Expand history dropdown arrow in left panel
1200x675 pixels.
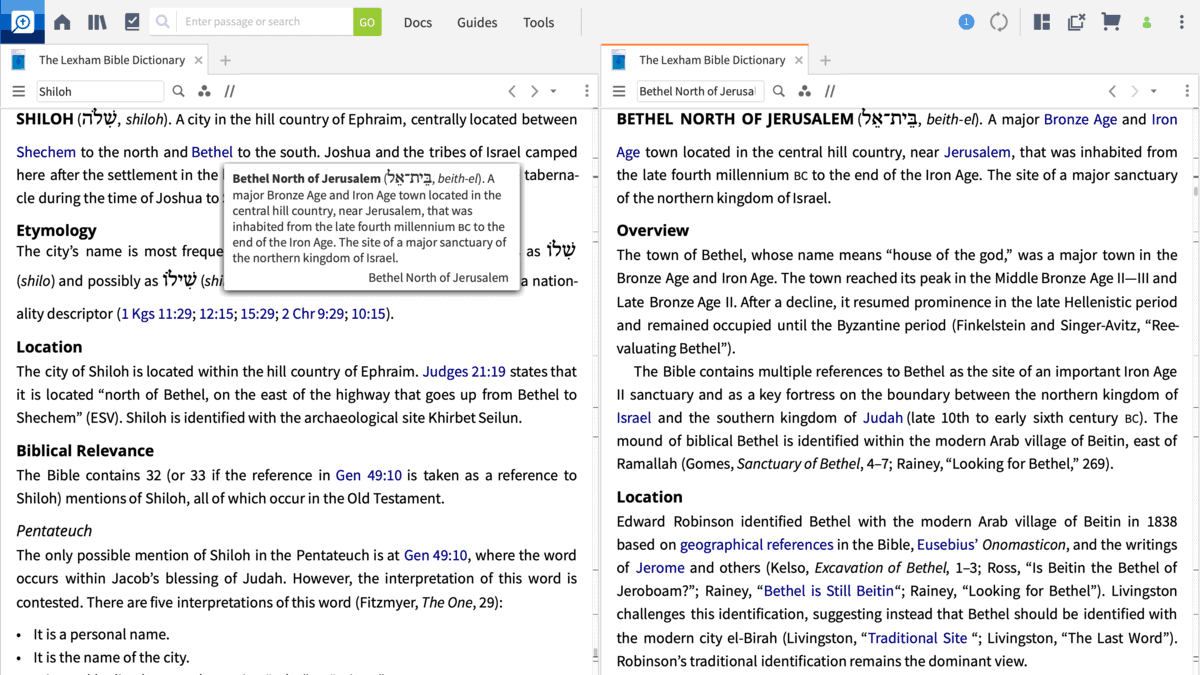pos(554,91)
